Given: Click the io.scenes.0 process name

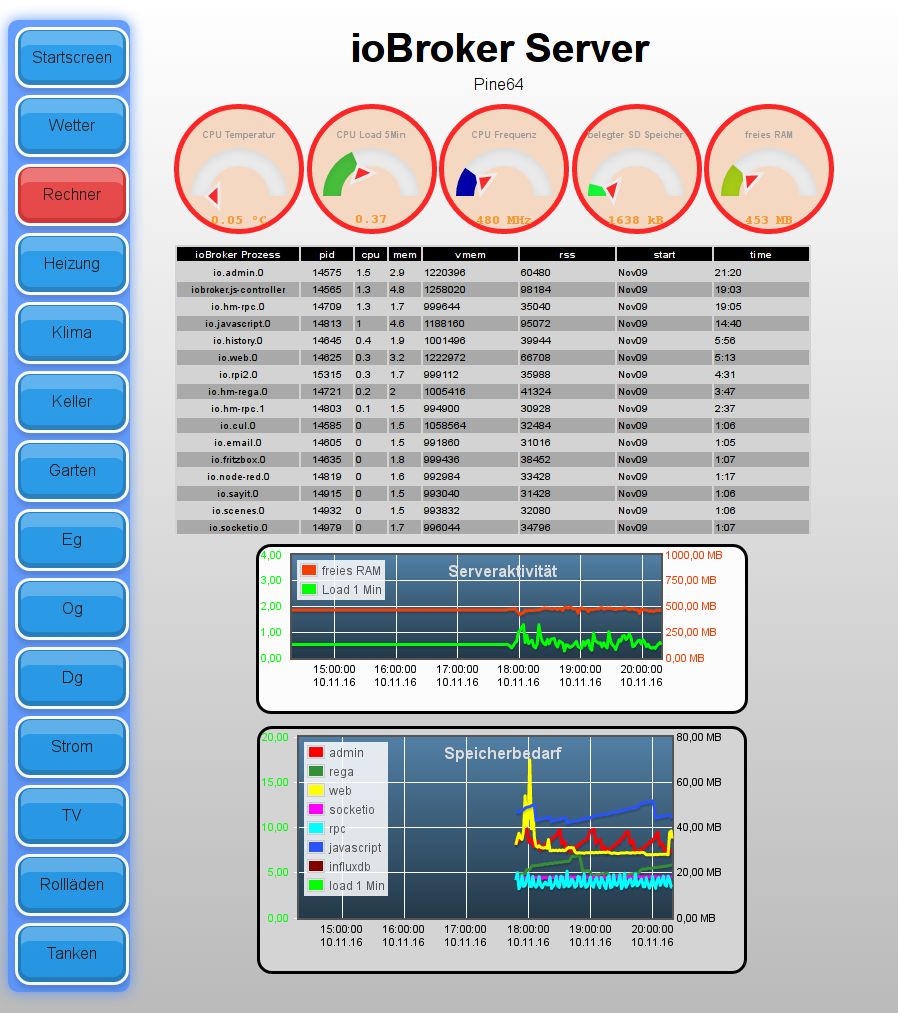Looking at the screenshot, I should click(x=238, y=511).
